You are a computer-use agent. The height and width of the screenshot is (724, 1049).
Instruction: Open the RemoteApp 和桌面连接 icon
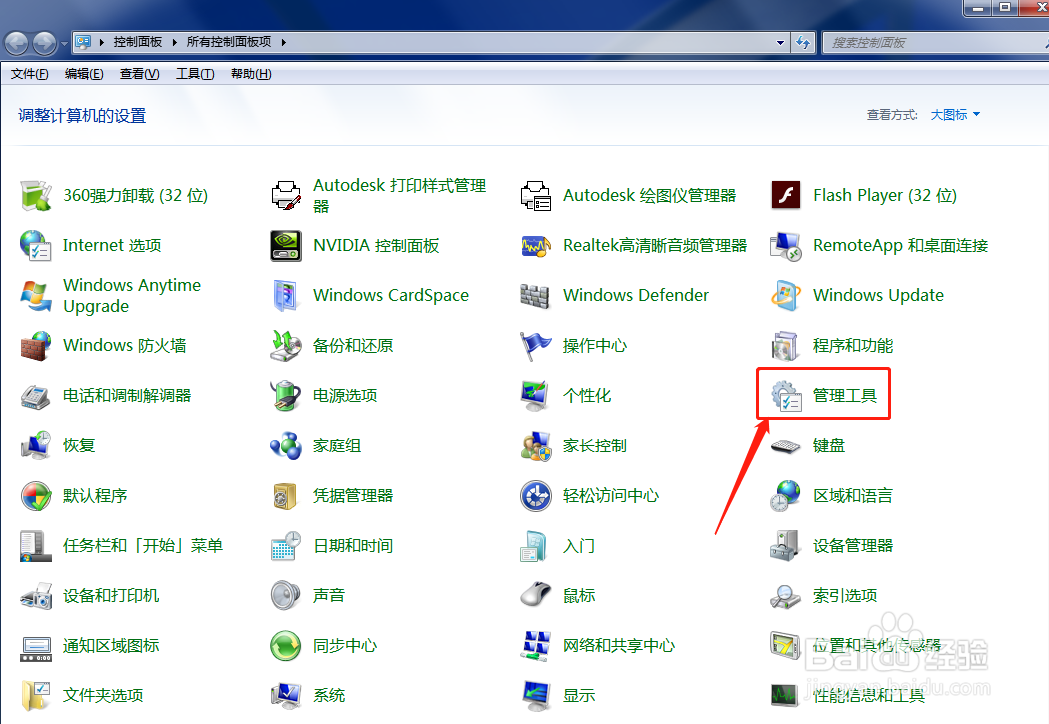tap(786, 246)
